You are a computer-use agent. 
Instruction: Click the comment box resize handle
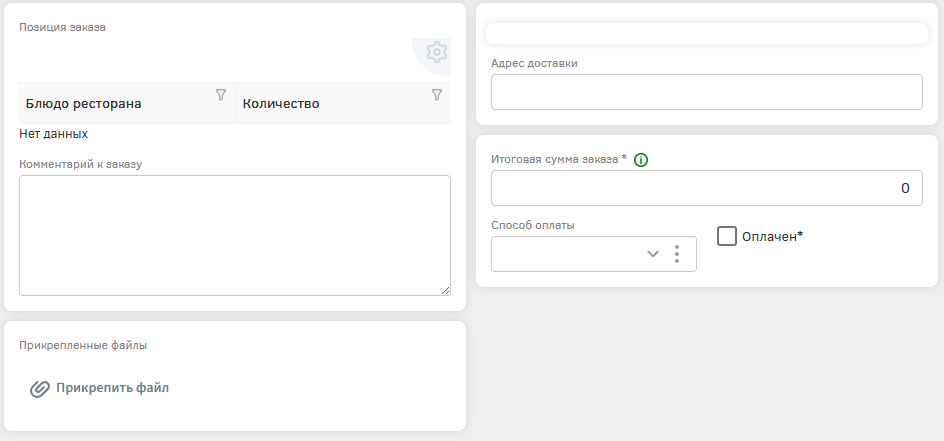(445, 290)
